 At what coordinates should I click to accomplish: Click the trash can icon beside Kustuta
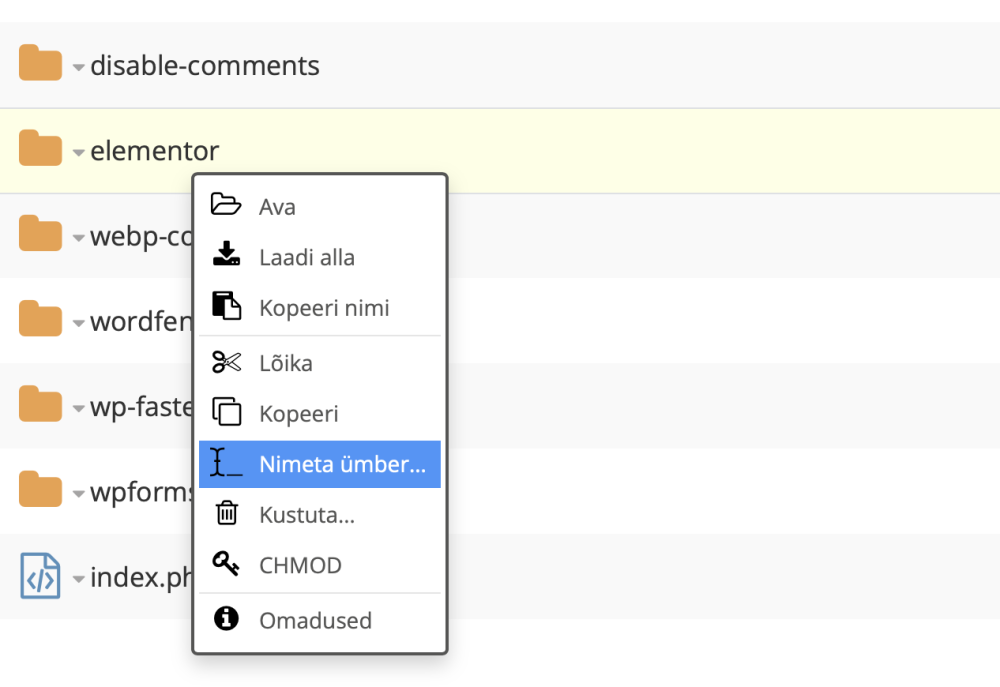click(227, 514)
